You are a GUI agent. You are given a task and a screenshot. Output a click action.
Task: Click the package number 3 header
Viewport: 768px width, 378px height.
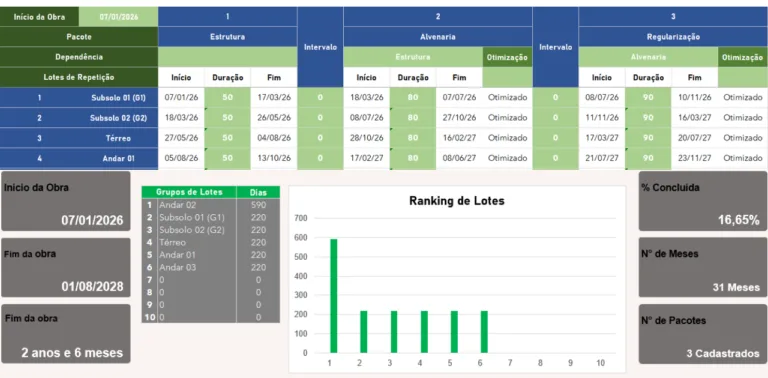point(673,17)
